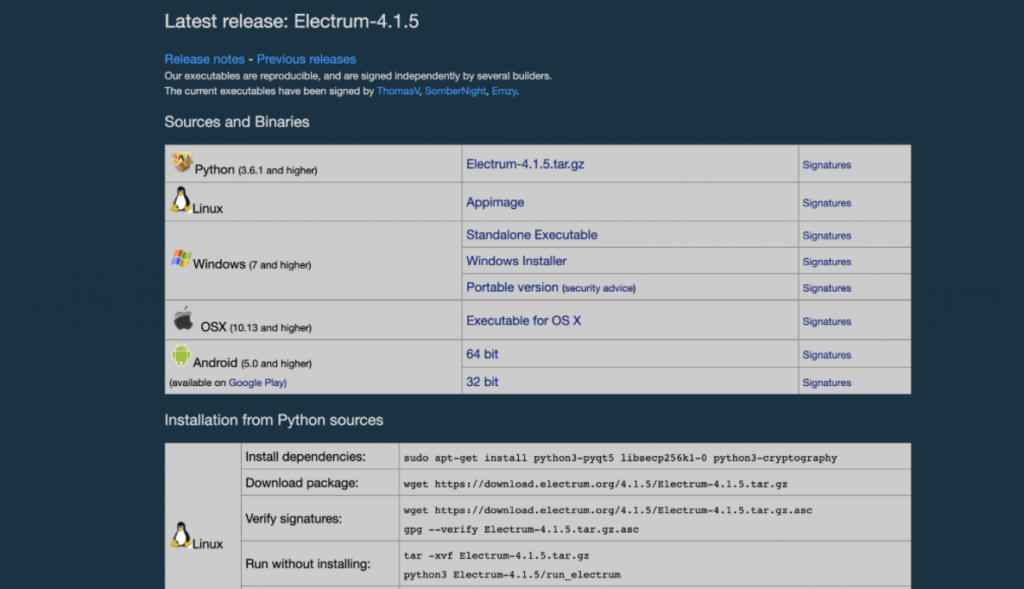Visit the ThomasV signer link
Screen dimensions: 1024x589
tap(398, 91)
